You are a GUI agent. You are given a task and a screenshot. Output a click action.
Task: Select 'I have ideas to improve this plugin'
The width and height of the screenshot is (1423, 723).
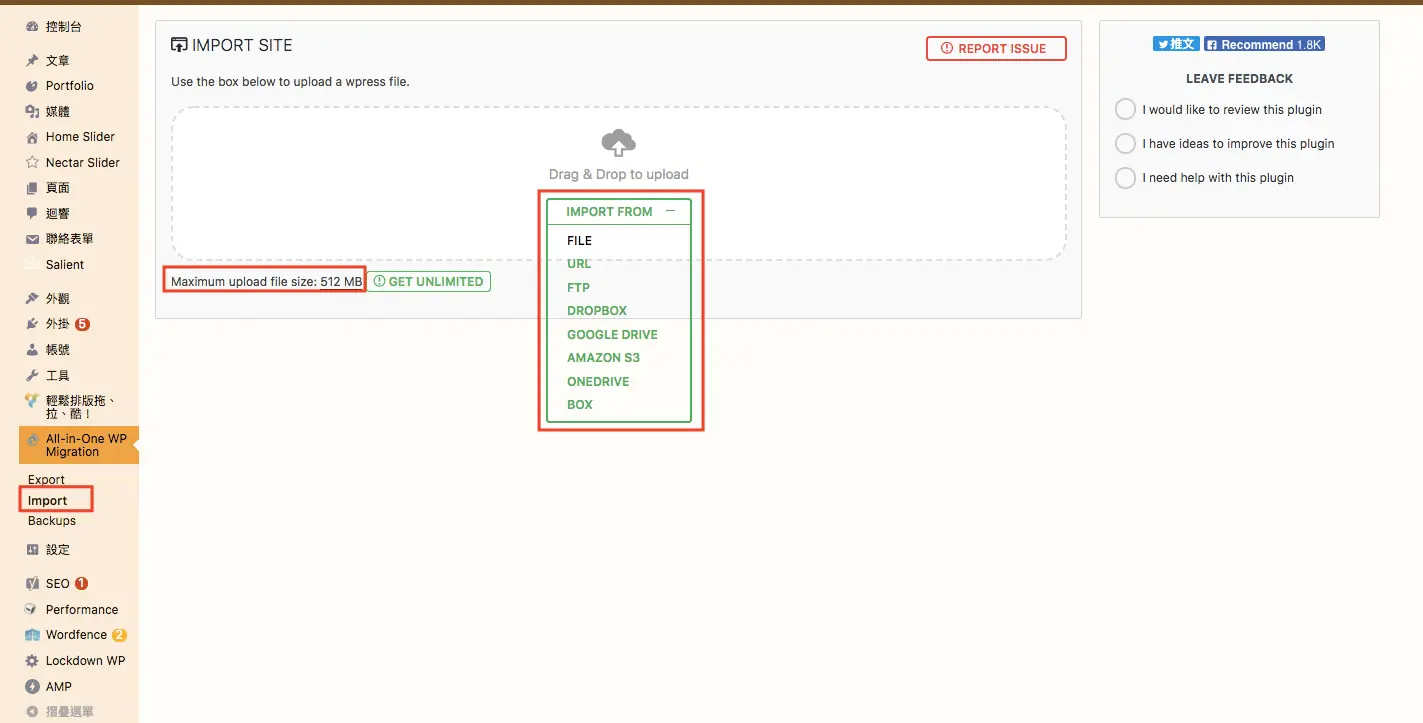pos(1125,144)
